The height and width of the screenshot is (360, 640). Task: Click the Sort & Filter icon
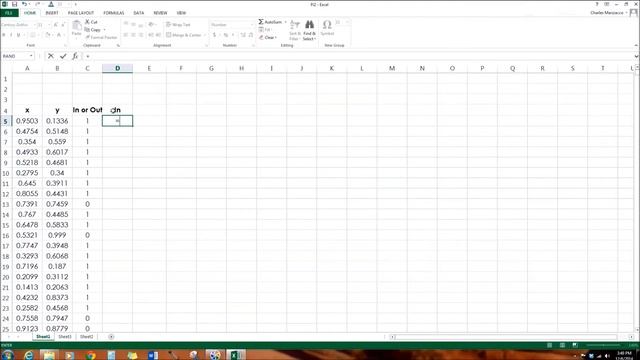[x=295, y=25]
